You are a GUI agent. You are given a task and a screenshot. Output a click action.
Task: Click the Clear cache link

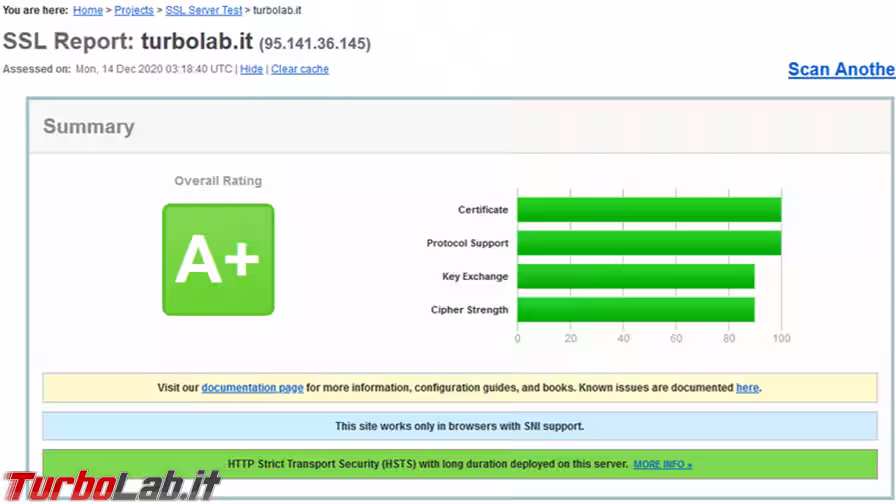tap(299, 69)
